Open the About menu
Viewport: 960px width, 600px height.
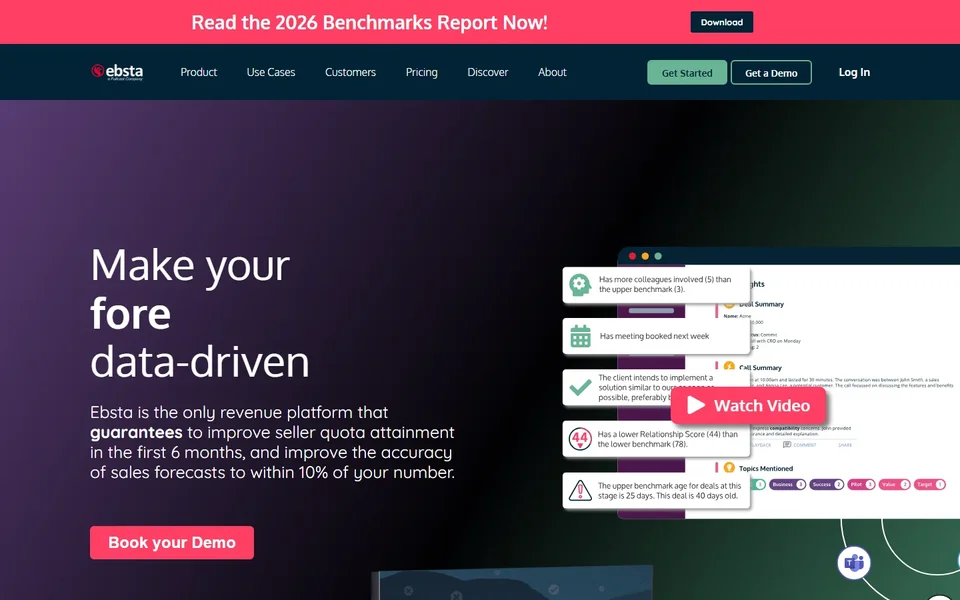point(552,72)
